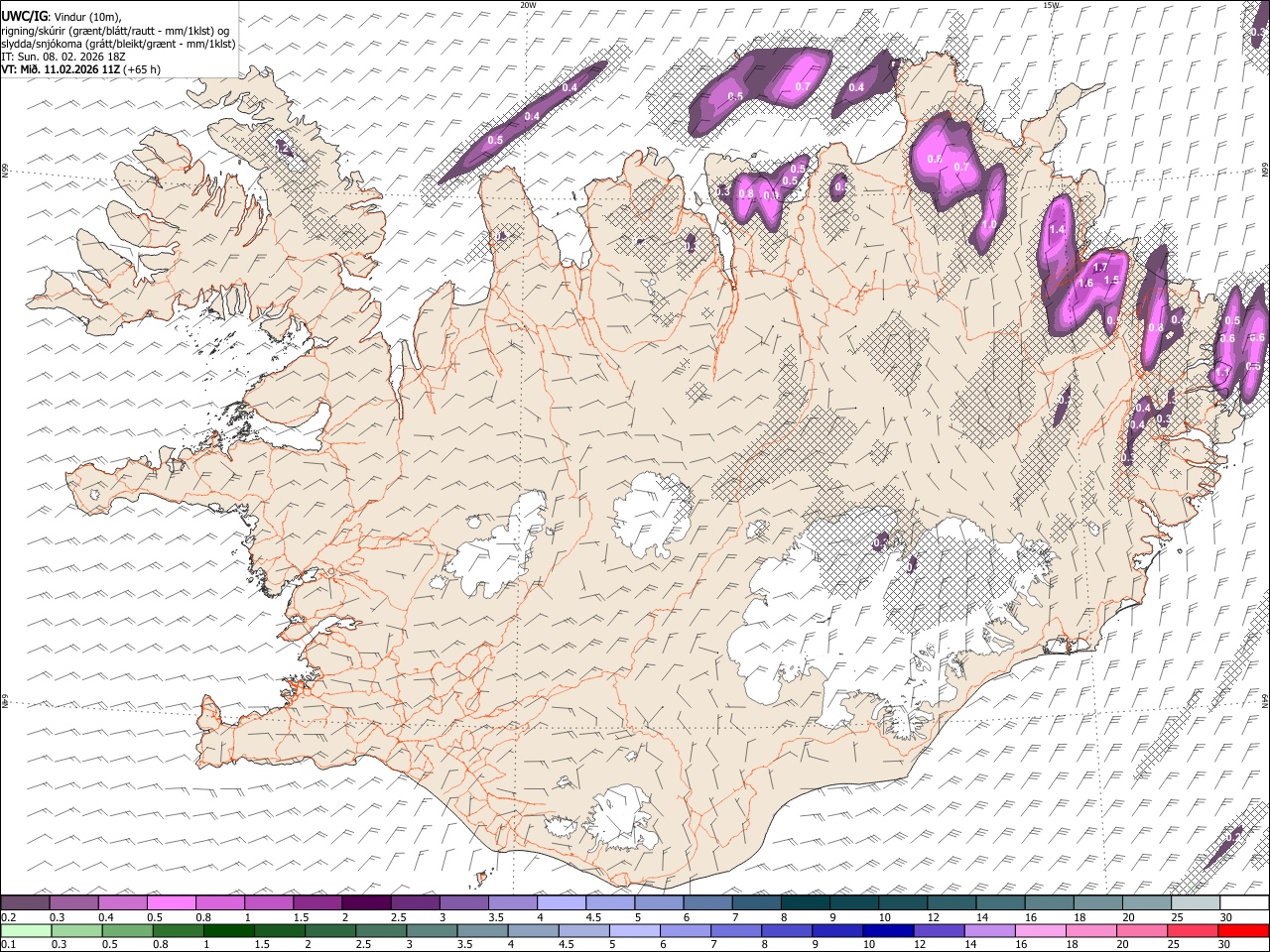Click the violet 12 swatch in bottom legend row

coord(939,930)
